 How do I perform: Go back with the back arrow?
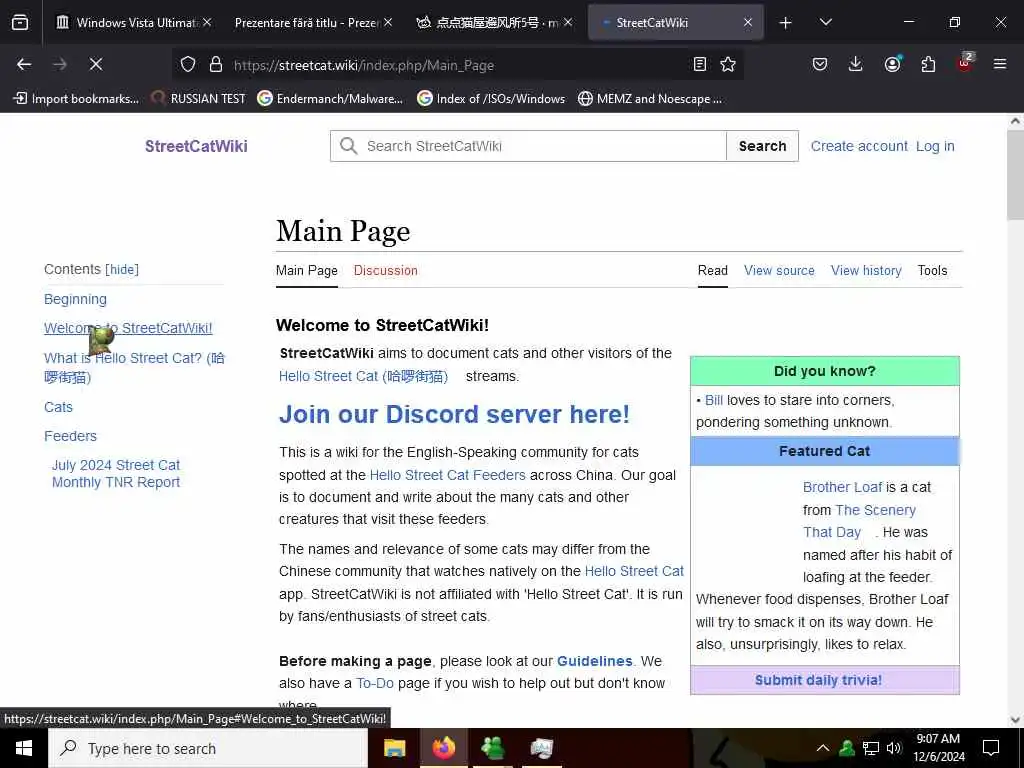point(24,64)
